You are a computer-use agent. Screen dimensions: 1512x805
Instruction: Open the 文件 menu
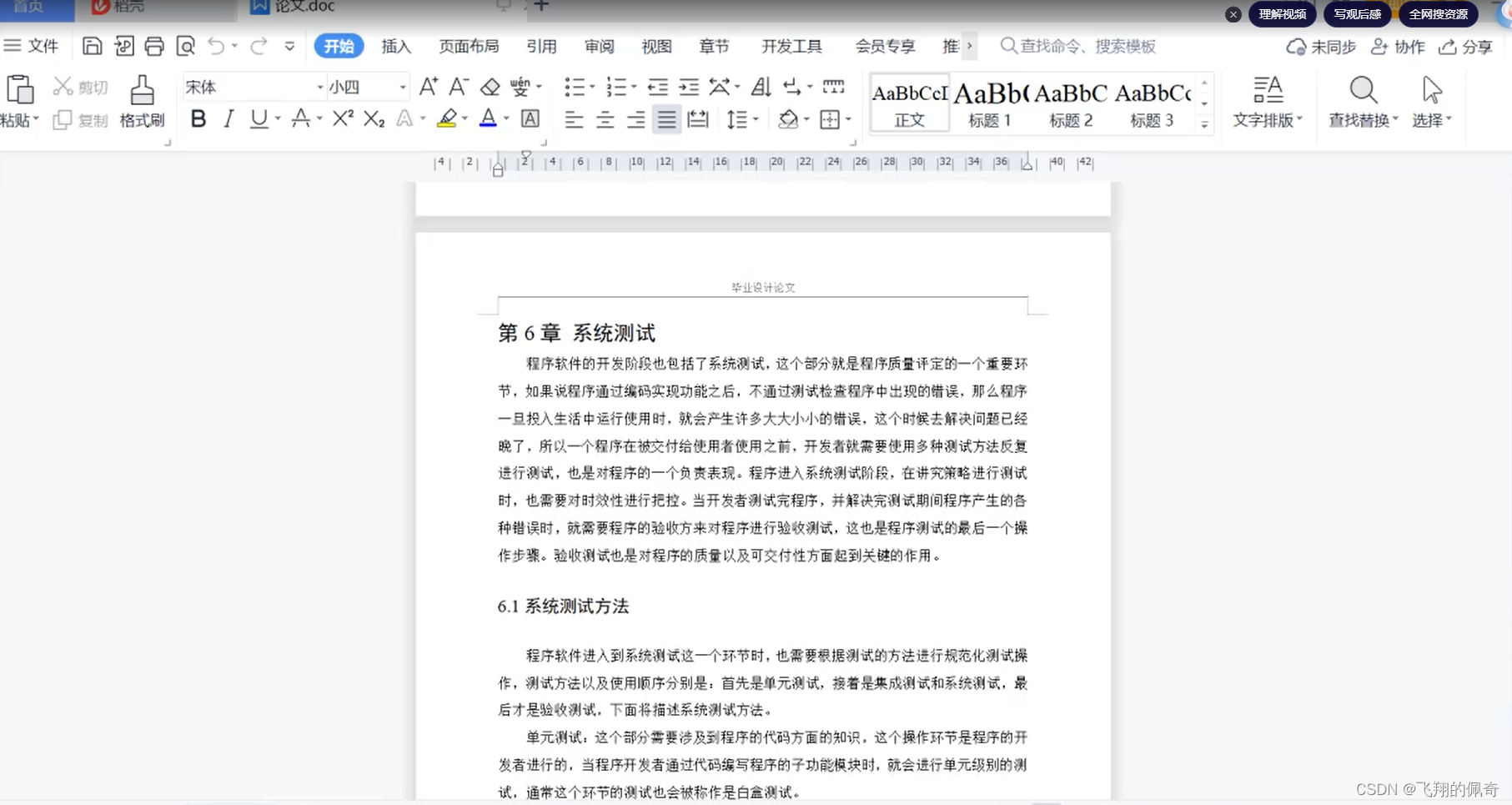[31, 47]
